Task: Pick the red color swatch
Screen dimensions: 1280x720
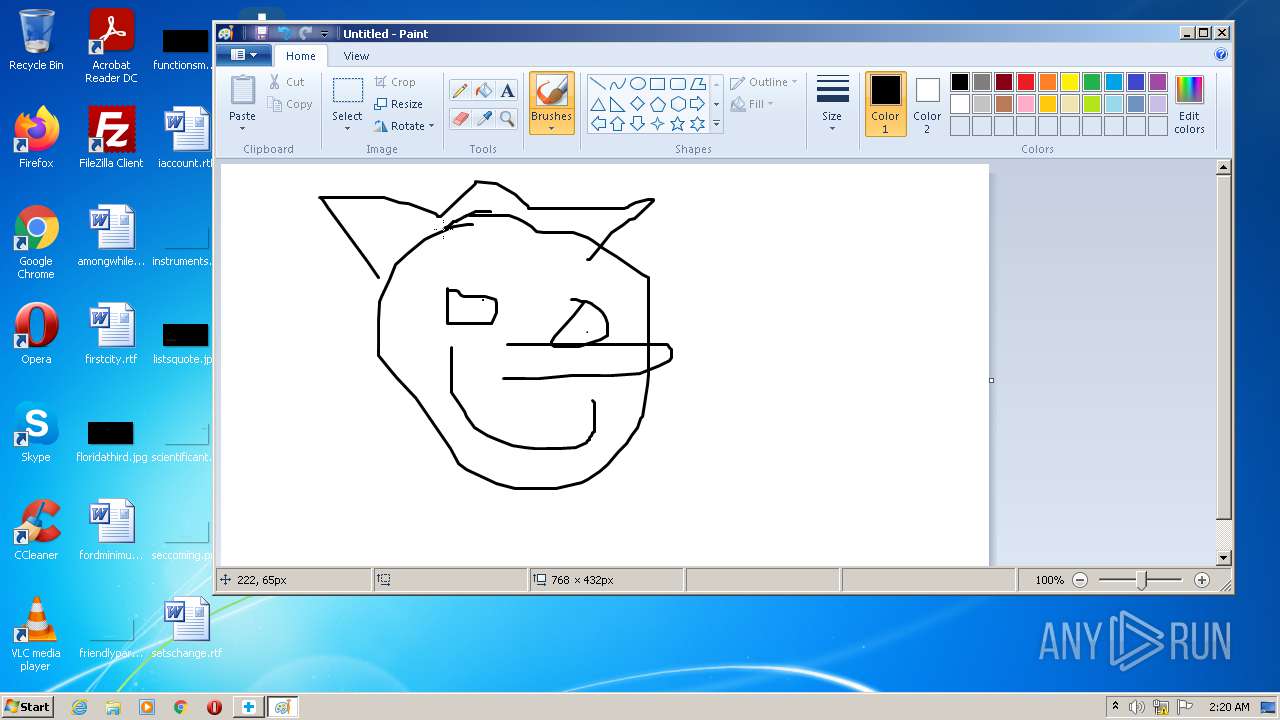Action: coord(1026,82)
